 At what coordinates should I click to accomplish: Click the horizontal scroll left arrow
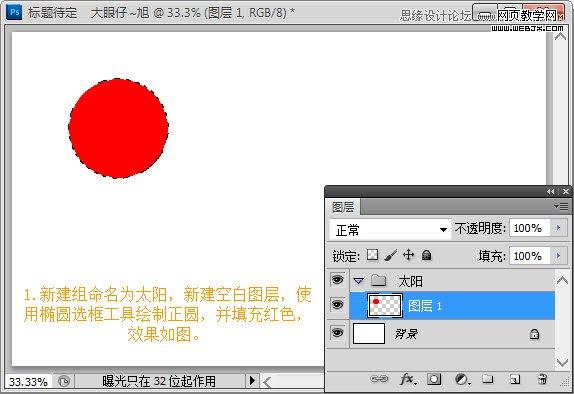pyautogui.click(x=267, y=383)
